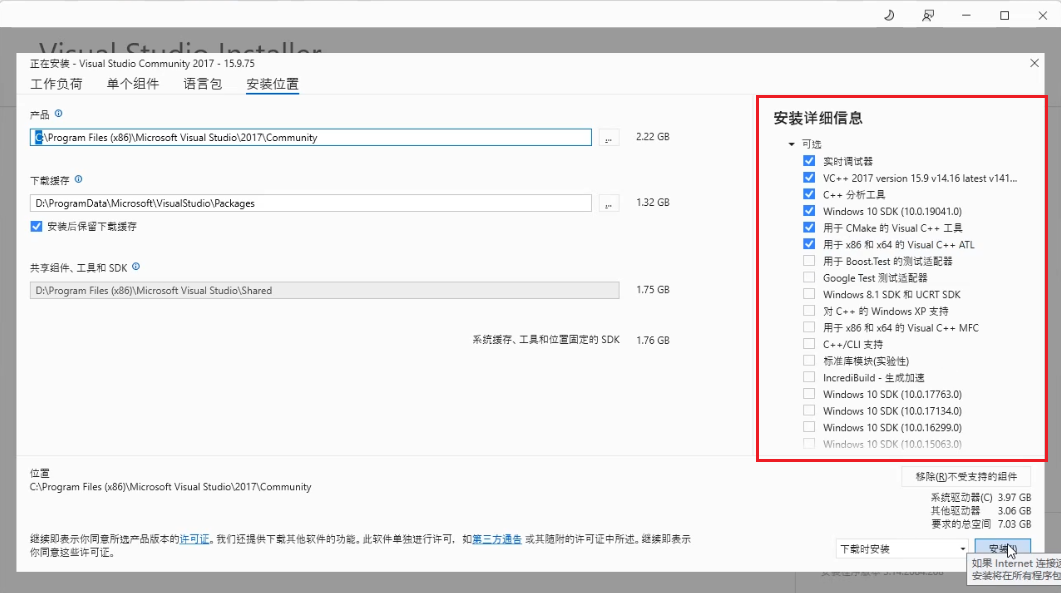Viewport: 1061px width, 593px height.
Task: Switch to the 语言包 tab
Action: coord(203,84)
